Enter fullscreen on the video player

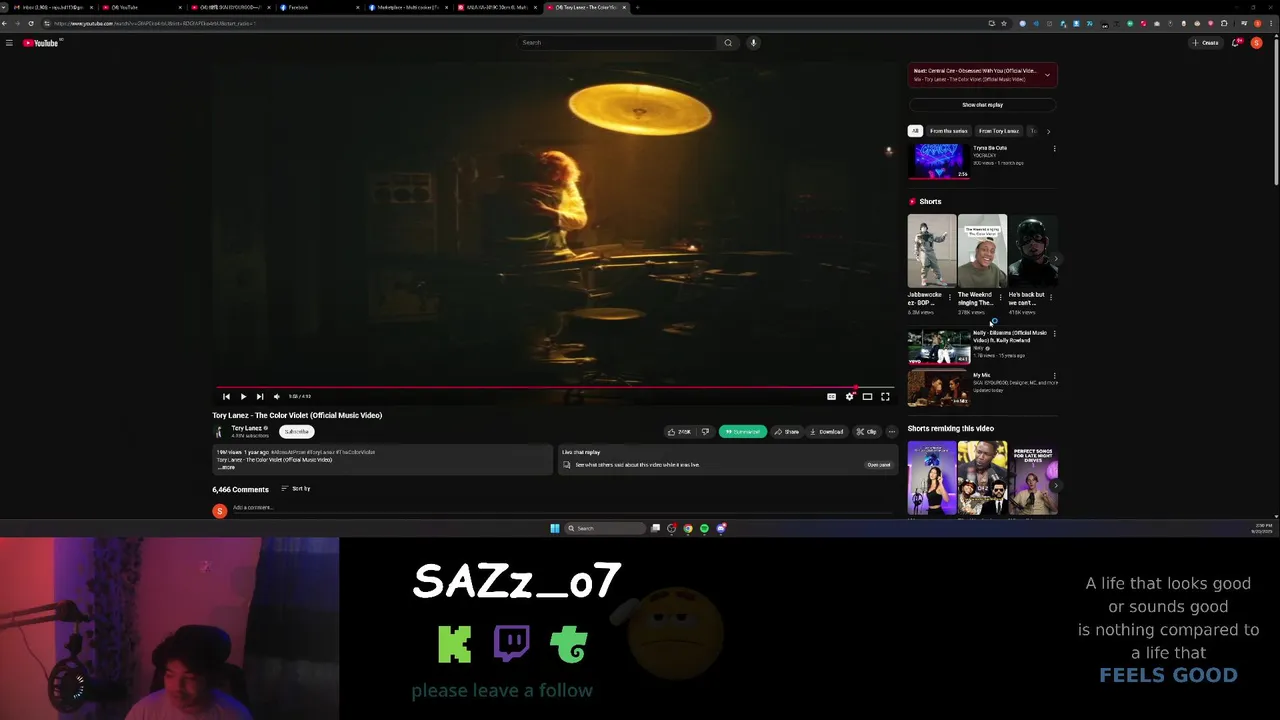coord(885,397)
